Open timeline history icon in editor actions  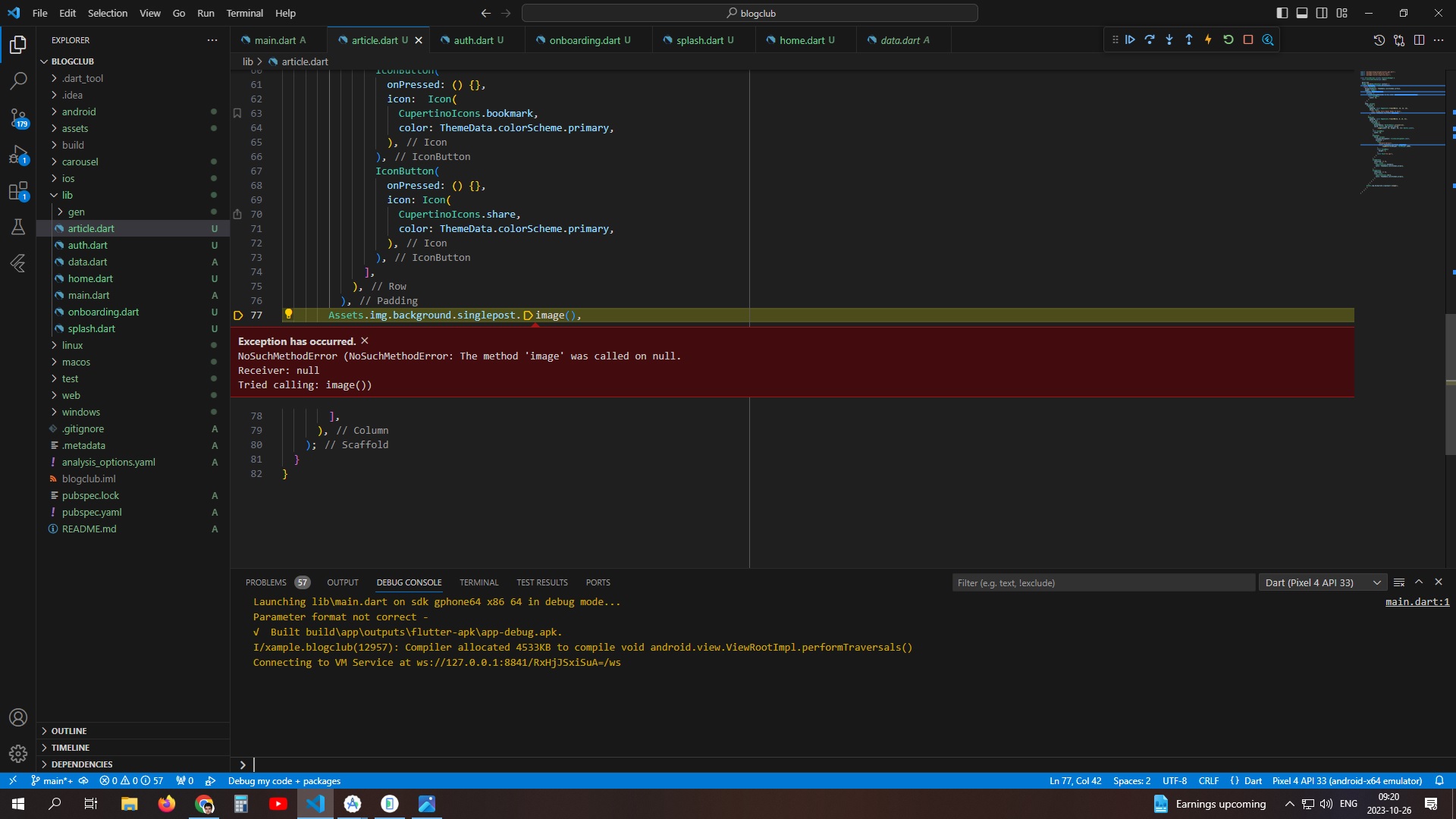tap(1379, 40)
